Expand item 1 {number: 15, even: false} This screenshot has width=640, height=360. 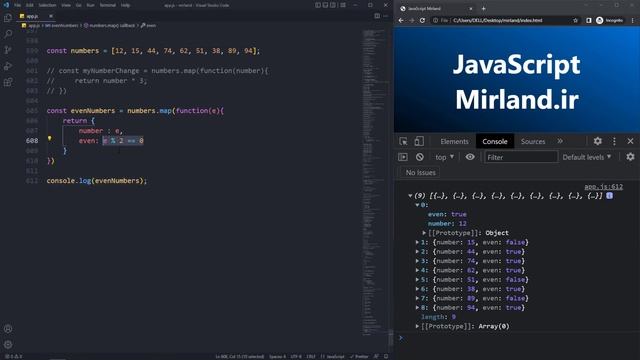[x=417, y=242]
